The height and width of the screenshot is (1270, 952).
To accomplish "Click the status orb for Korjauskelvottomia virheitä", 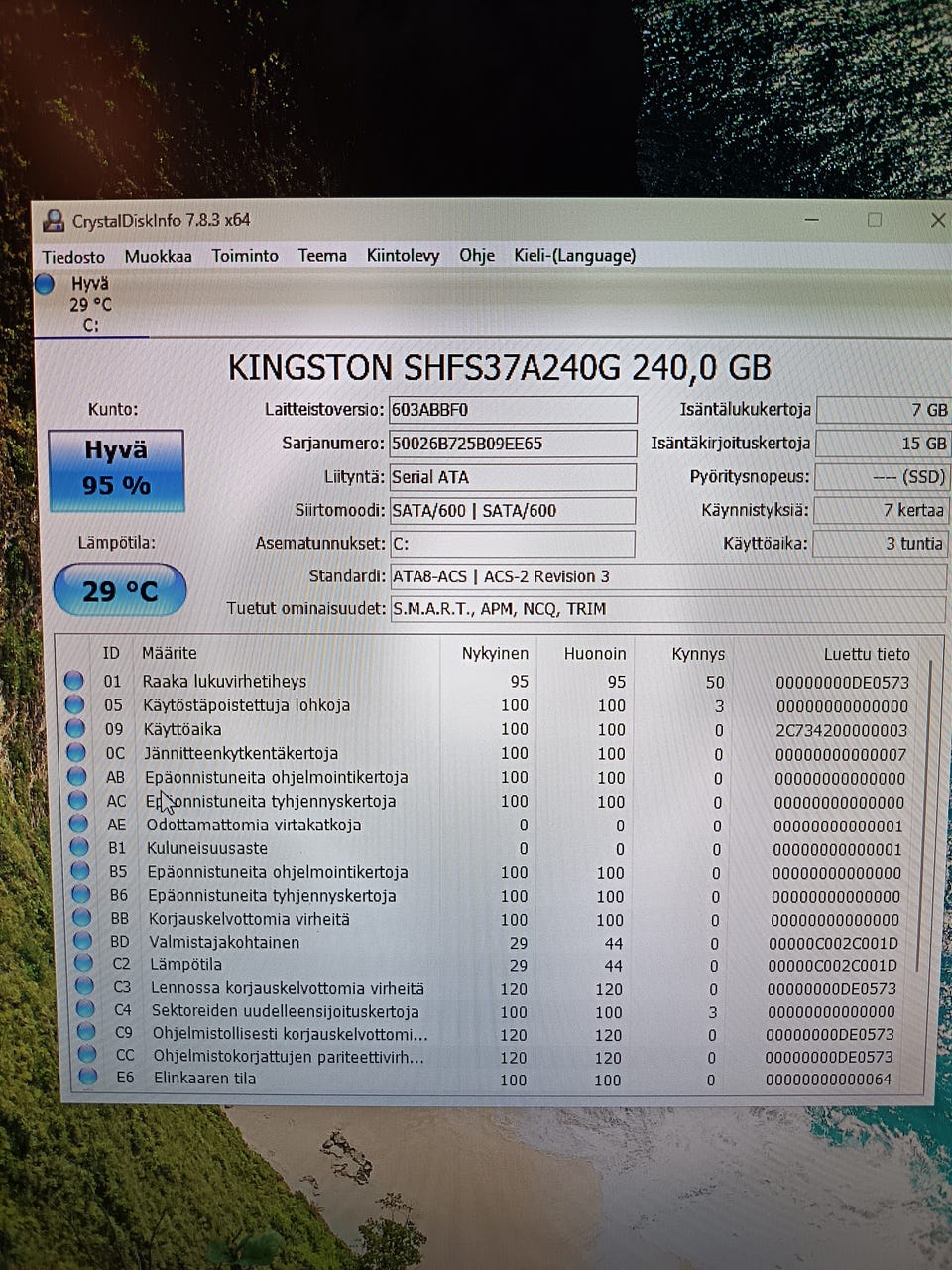I will point(83,918).
